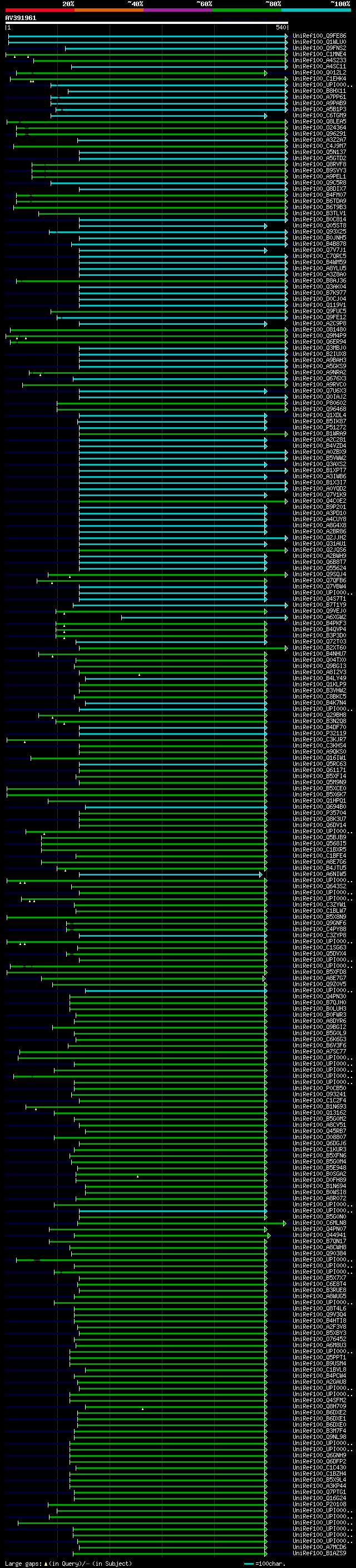Select label UniRef100_O81480

pos(319,329)
